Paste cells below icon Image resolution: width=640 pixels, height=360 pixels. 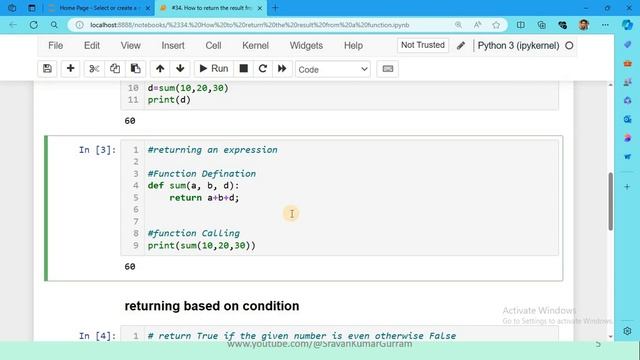pyautogui.click(x=136, y=69)
